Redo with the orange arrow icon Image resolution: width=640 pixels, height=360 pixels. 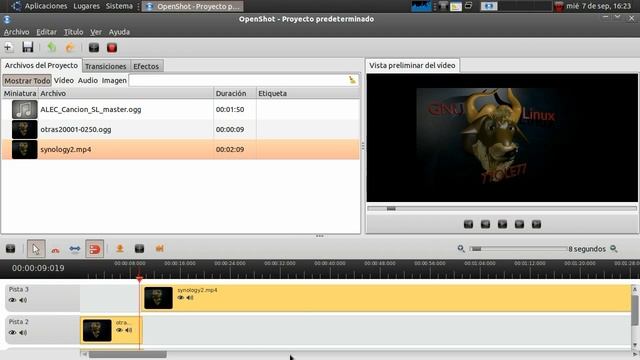[70, 47]
